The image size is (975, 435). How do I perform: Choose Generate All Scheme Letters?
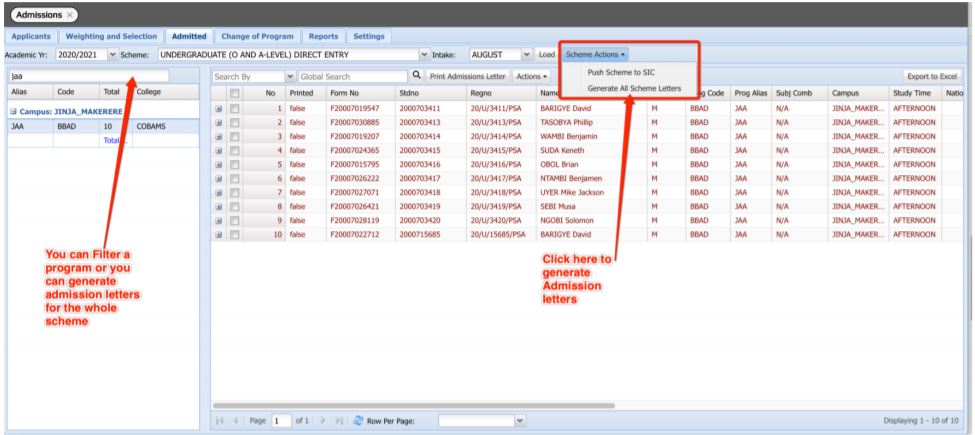[634, 88]
